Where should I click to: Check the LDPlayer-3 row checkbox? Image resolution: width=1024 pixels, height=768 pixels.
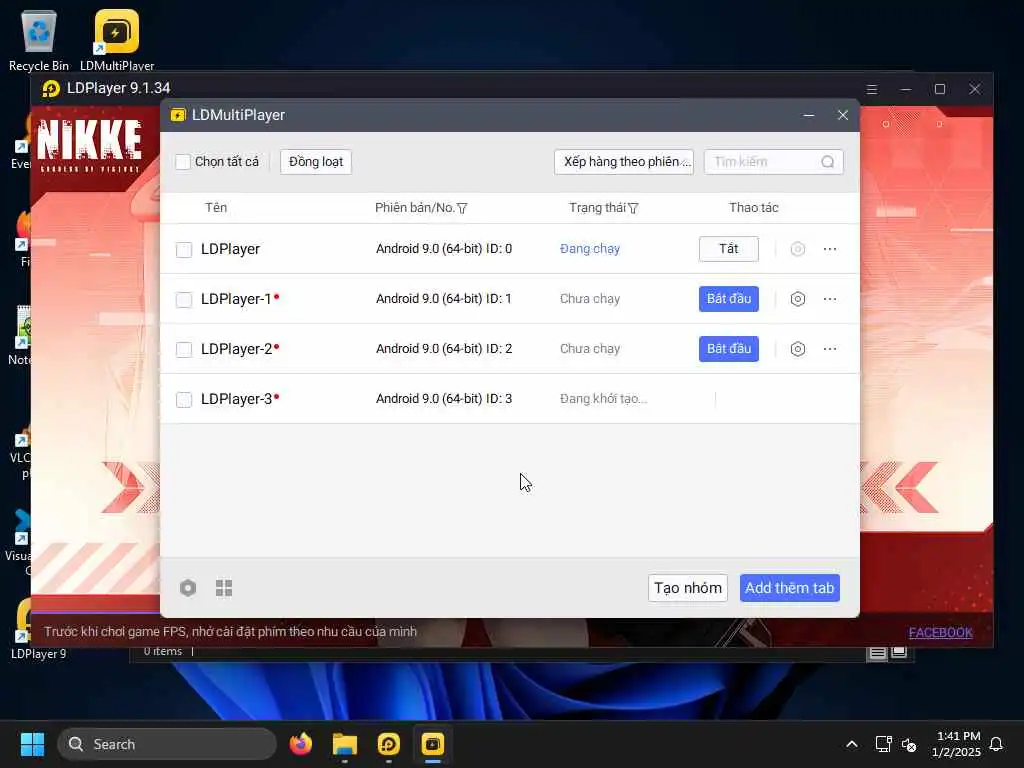tap(184, 400)
